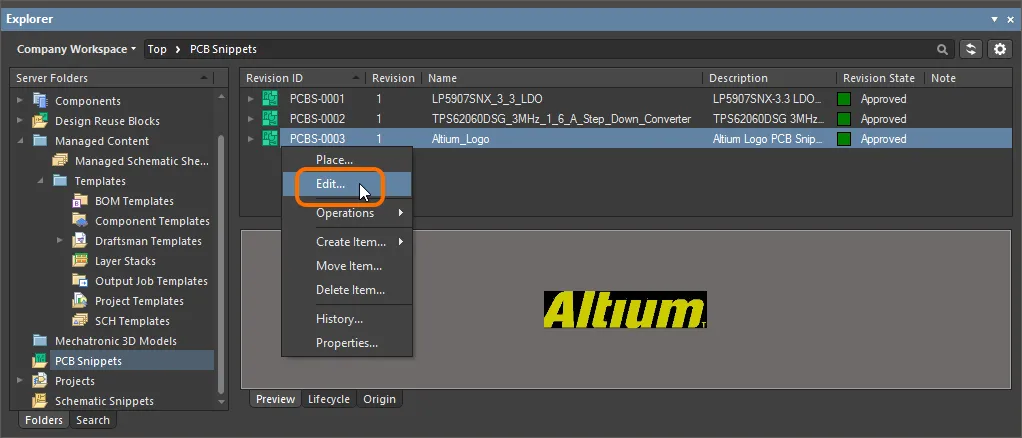Switch to the Search tab
Screen dimensions: 1022x438
(93, 420)
